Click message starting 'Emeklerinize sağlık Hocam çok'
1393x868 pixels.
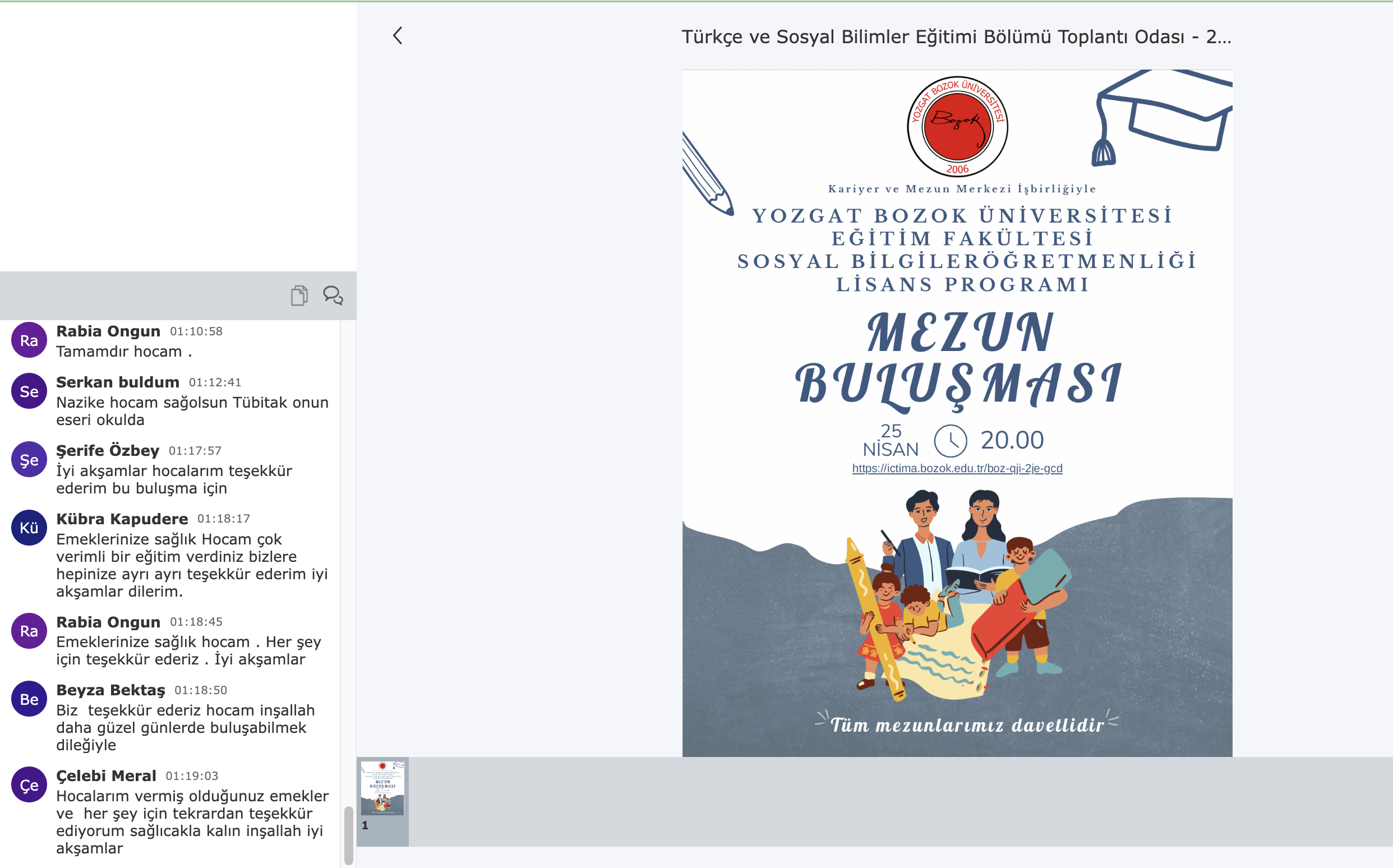(x=192, y=565)
